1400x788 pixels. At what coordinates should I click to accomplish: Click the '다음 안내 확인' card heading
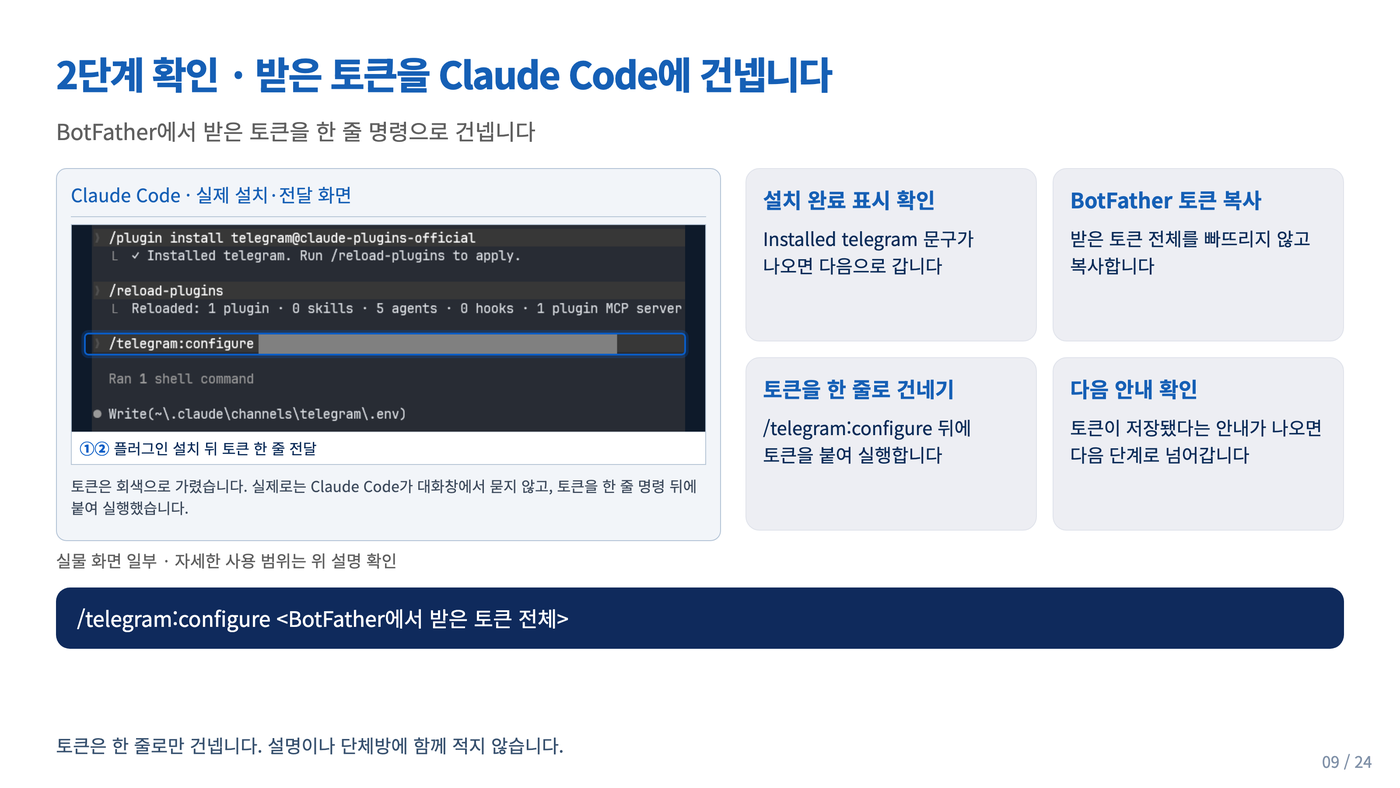point(1133,389)
